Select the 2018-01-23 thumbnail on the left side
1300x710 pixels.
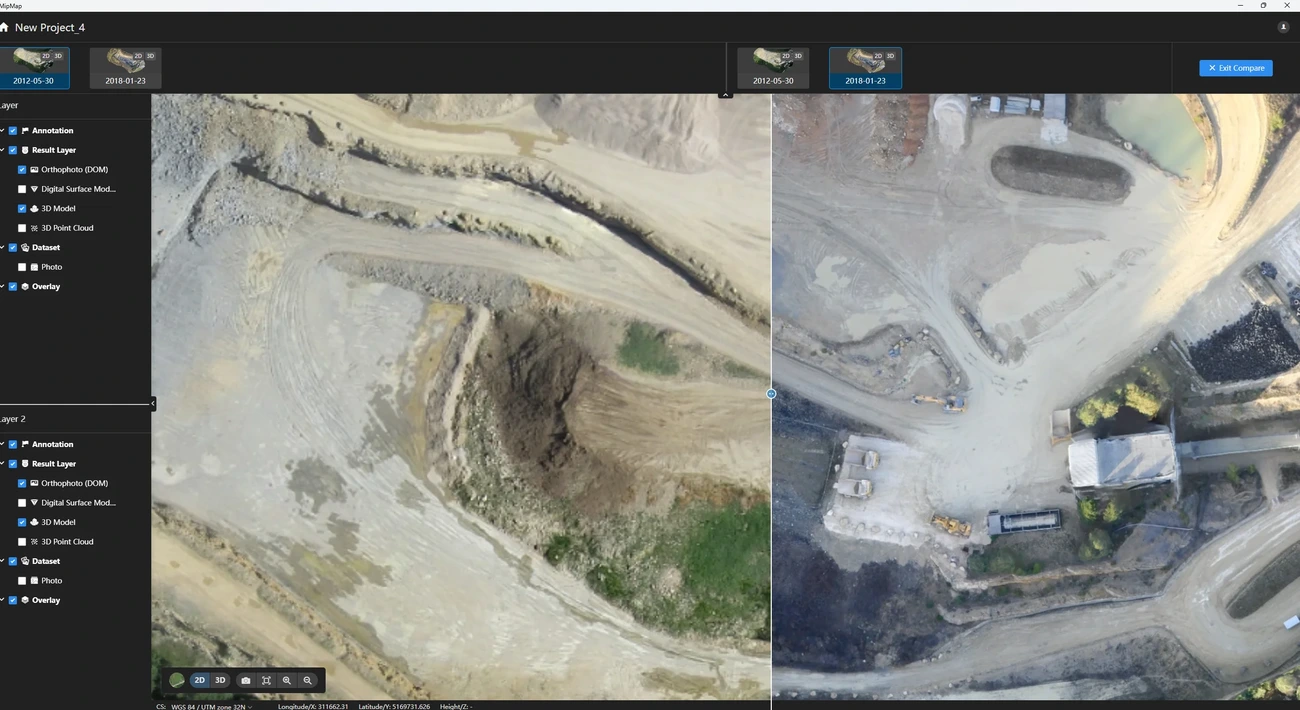click(125, 67)
